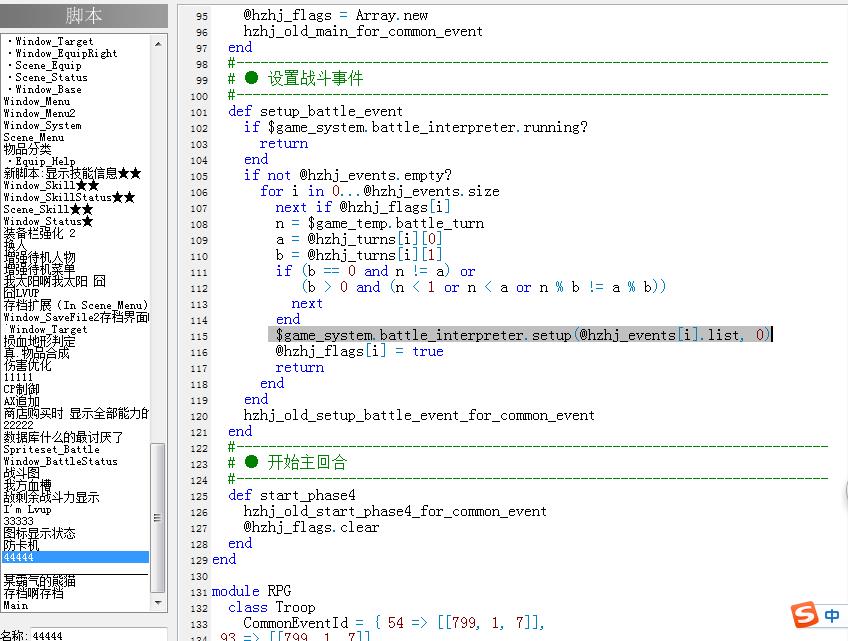Select the Scene_Status script

click(51, 77)
